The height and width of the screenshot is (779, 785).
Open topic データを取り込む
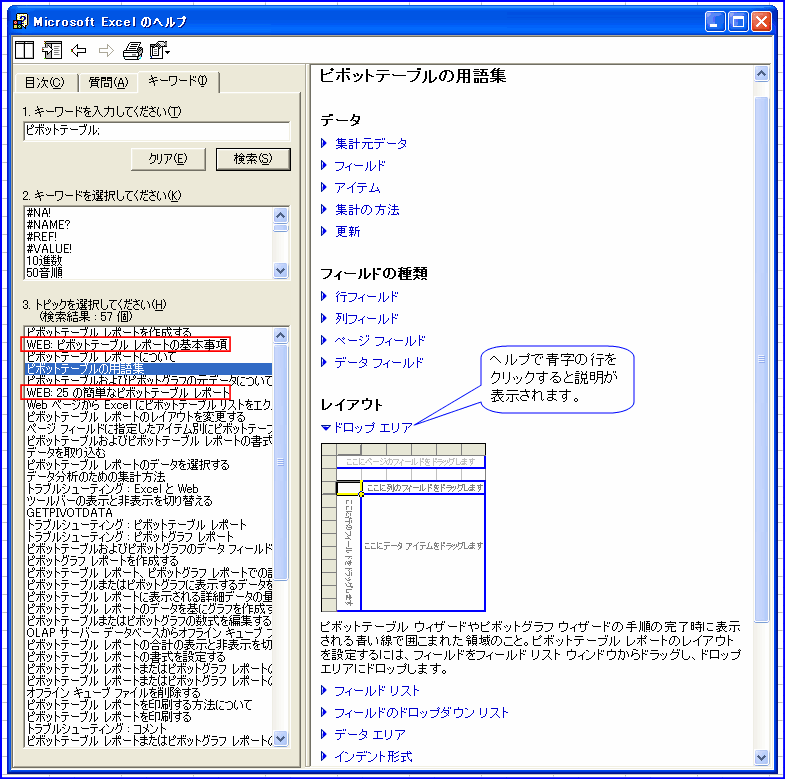[x=66, y=453]
